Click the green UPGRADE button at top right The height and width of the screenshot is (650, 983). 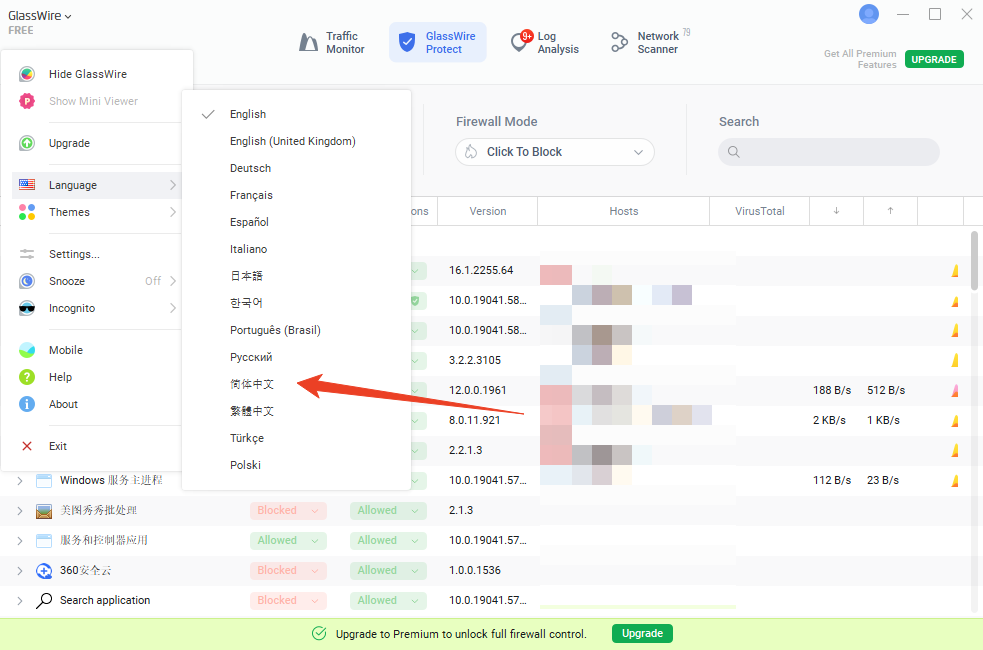pos(934,59)
